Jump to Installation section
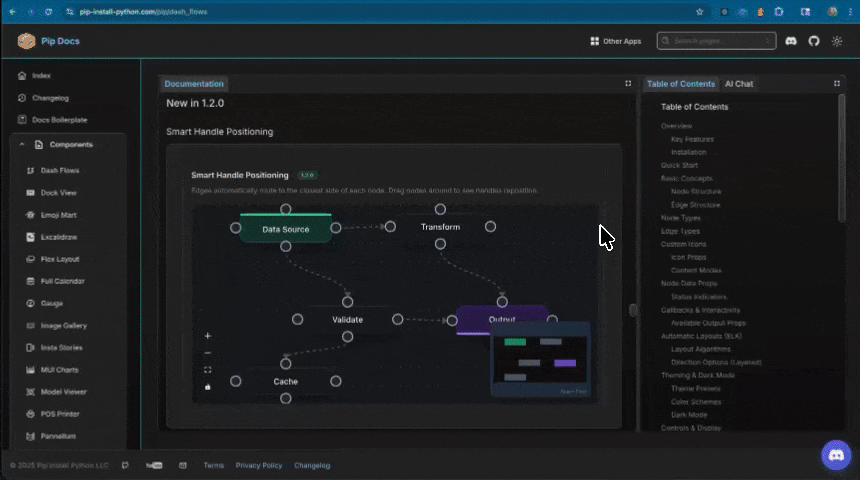Viewport: 860px width, 480px height. [688, 153]
